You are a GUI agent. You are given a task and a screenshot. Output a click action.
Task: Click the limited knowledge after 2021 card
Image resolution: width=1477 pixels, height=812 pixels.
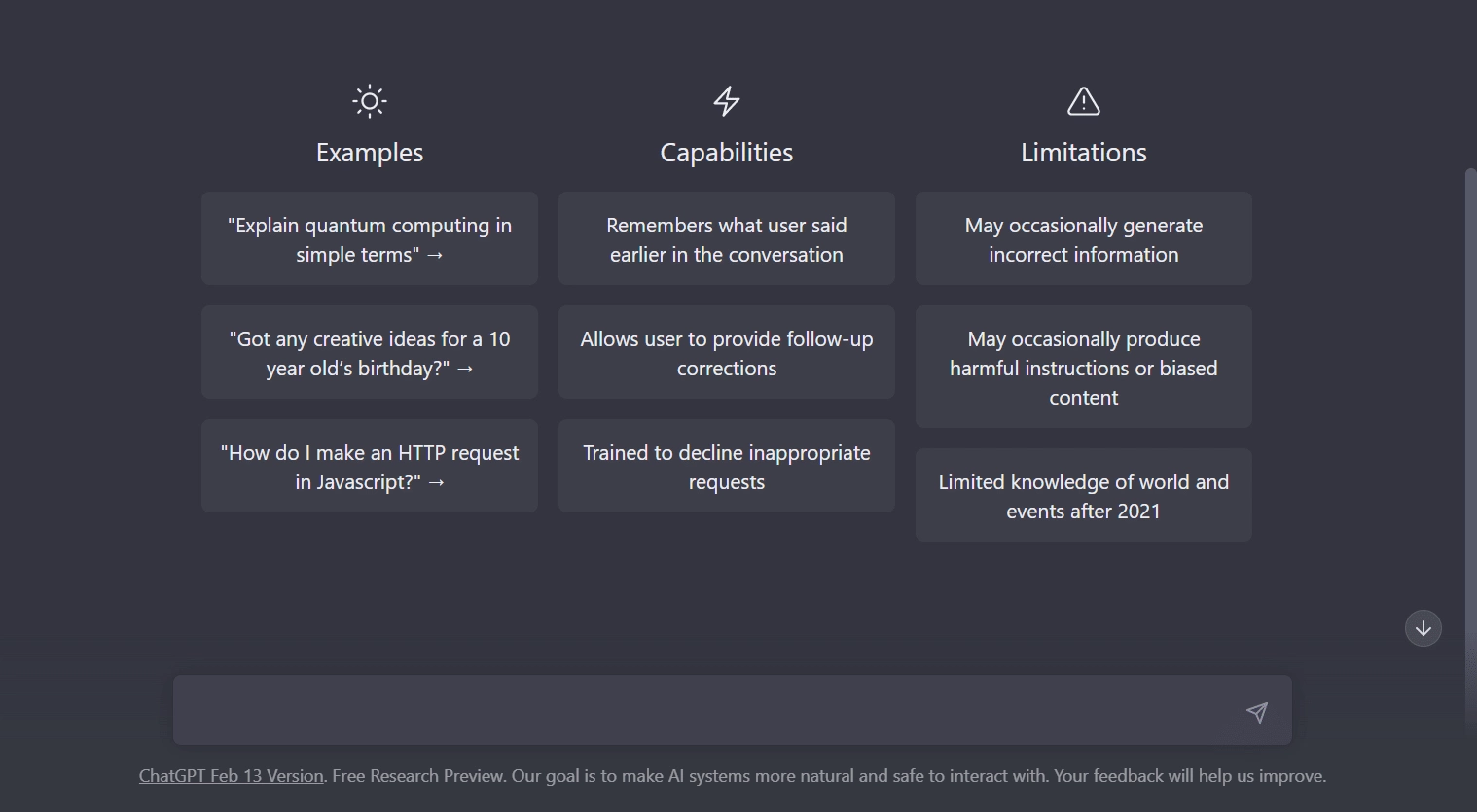click(x=1083, y=495)
